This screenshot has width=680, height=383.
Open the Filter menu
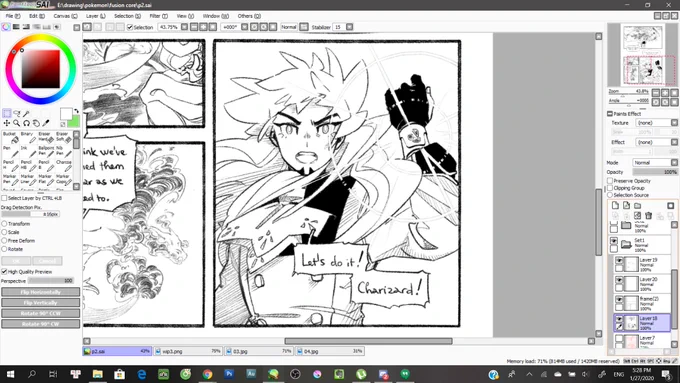158,16
